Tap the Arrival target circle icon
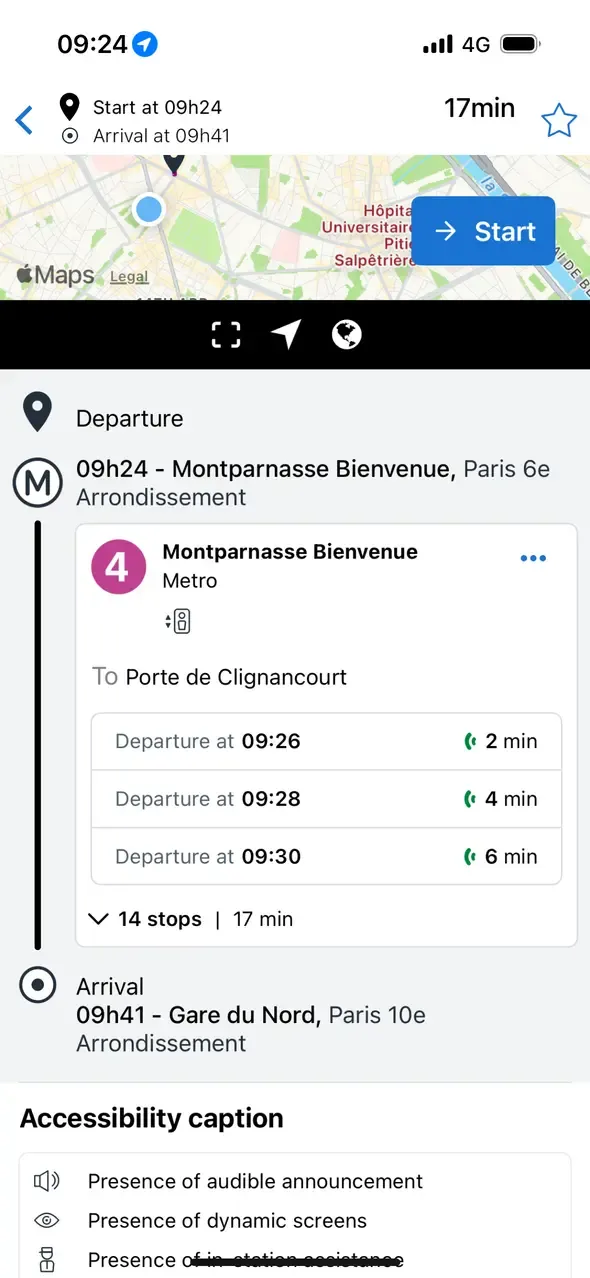 pyautogui.click(x=37, y=985)
